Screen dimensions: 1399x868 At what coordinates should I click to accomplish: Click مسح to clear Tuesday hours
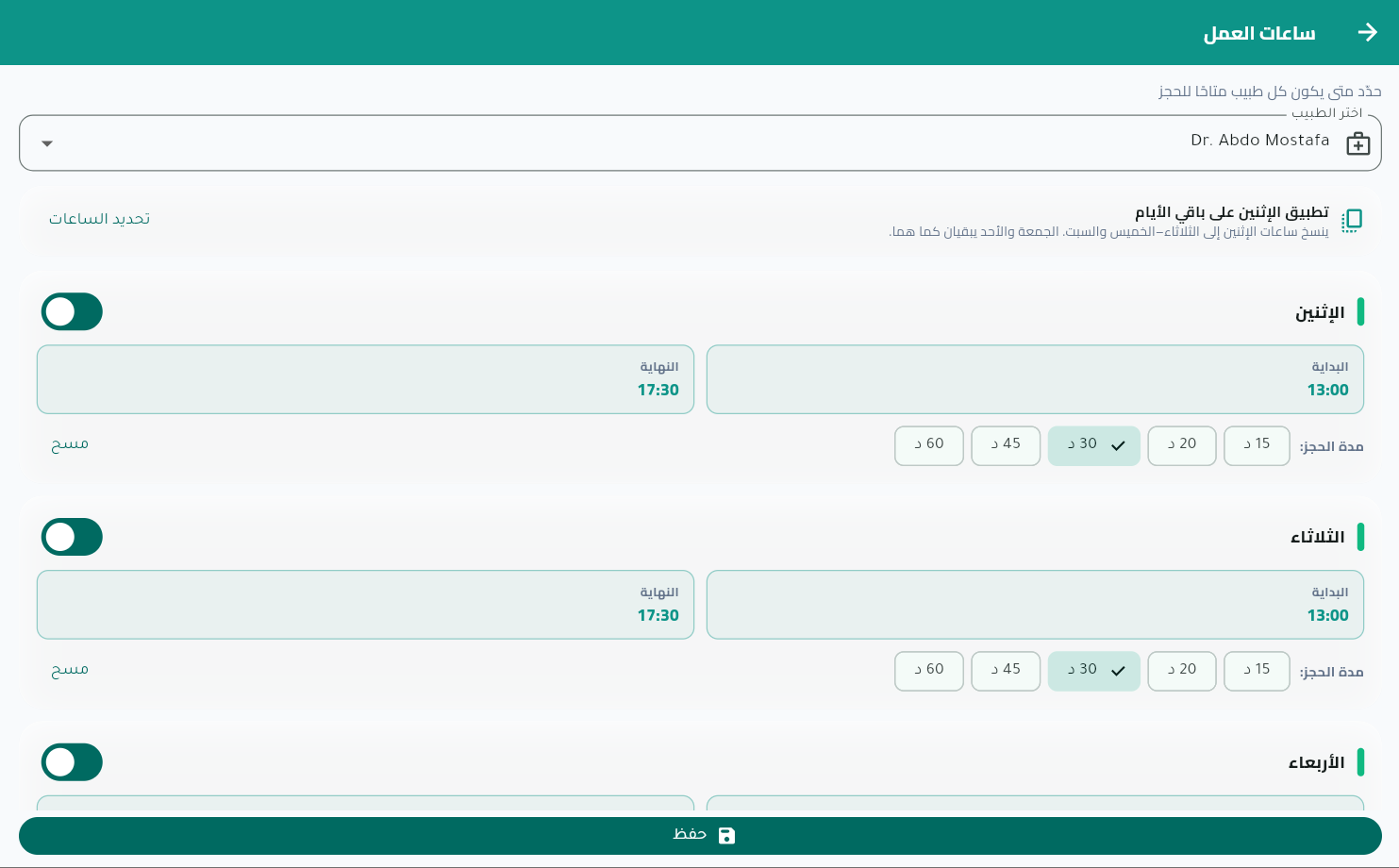coord(70,669)
